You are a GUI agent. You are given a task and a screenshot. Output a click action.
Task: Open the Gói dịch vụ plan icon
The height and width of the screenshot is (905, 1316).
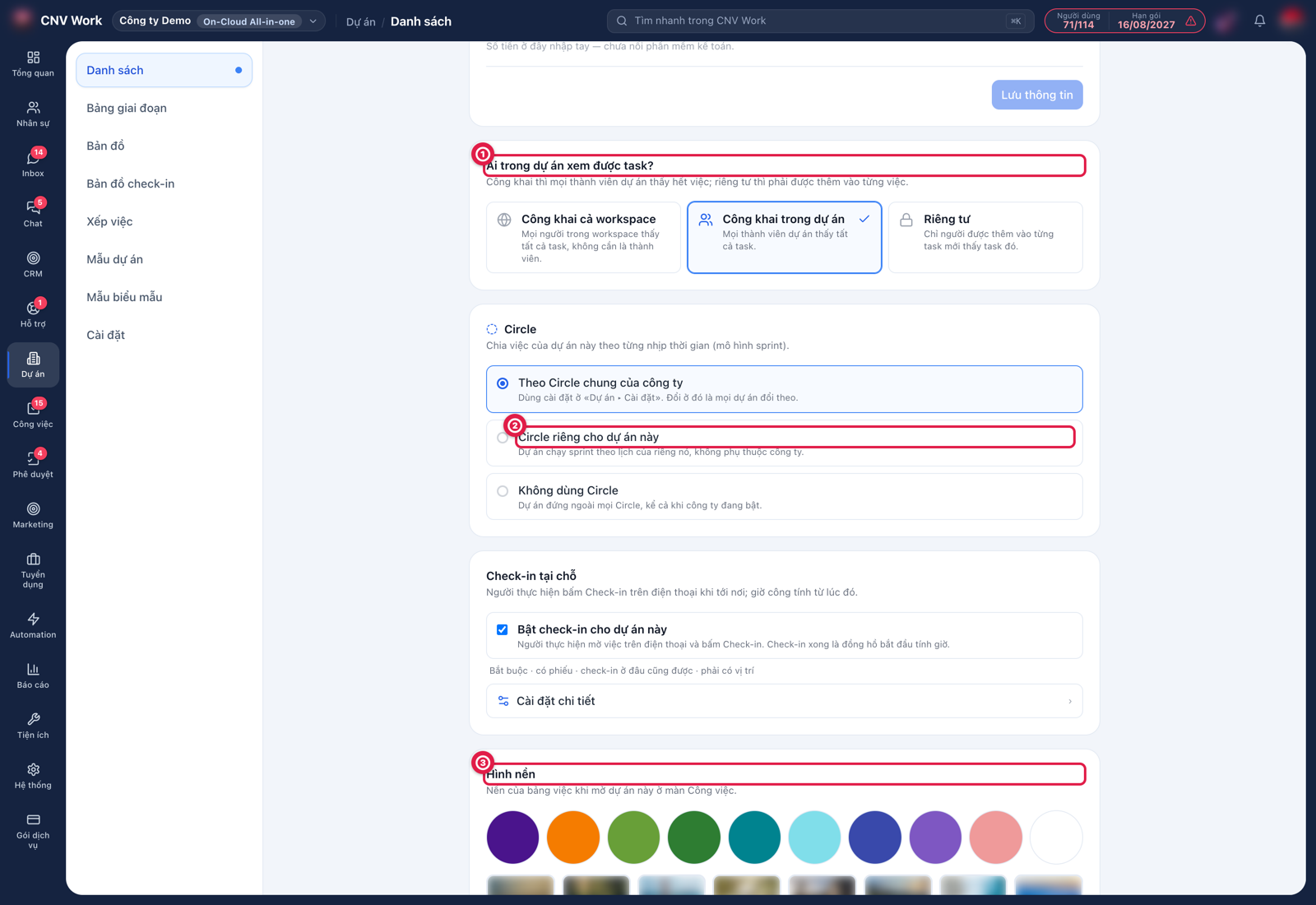[33, 831]
